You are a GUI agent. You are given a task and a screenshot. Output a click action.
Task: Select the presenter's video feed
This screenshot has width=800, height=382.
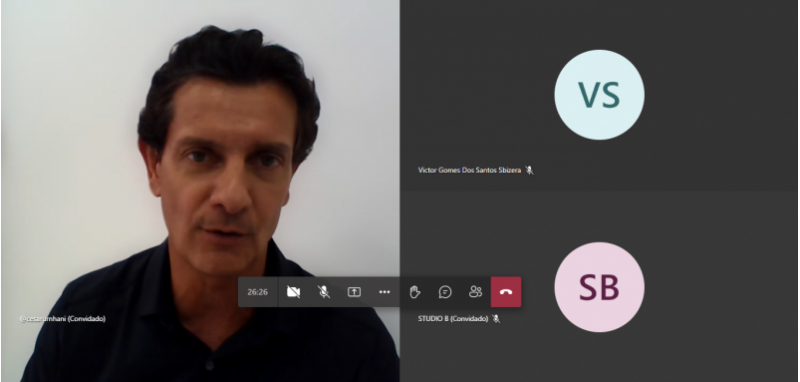click(201, 191)
